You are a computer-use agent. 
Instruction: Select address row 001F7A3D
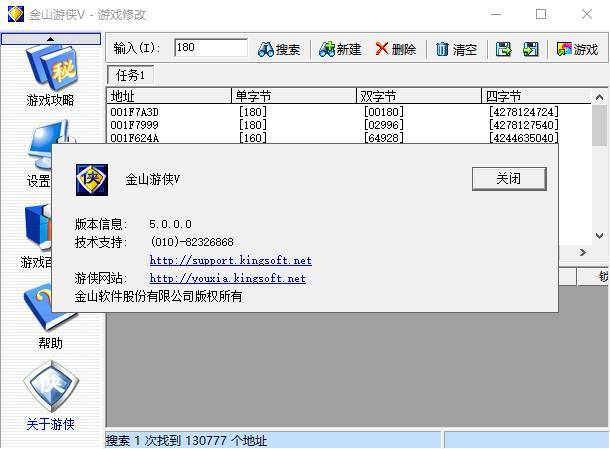tap(135, 112)
